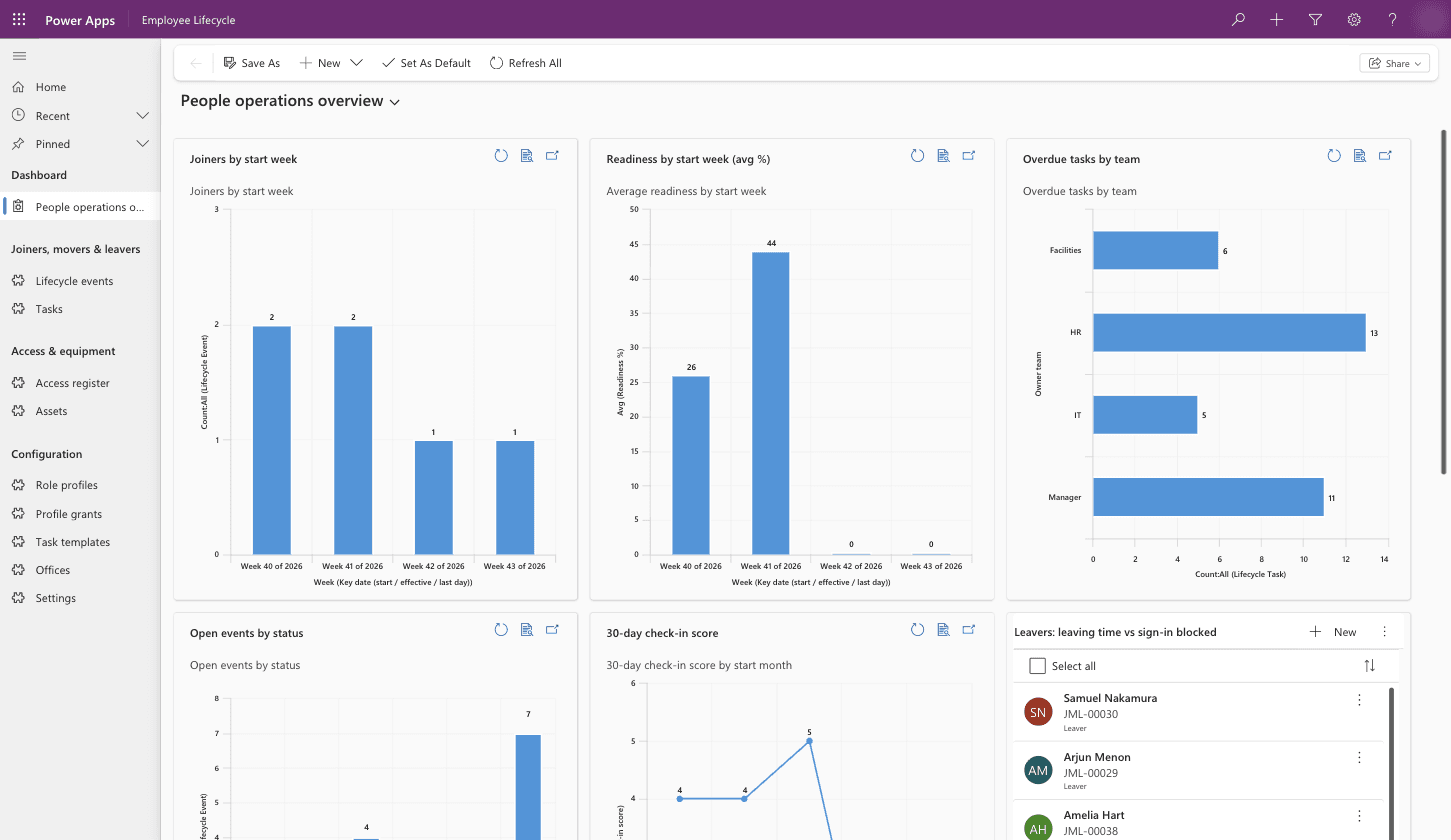1451x840 pixels.
Task: Click the Week 41 bar showing 44 readiness
Action: (x=770, y=403)
